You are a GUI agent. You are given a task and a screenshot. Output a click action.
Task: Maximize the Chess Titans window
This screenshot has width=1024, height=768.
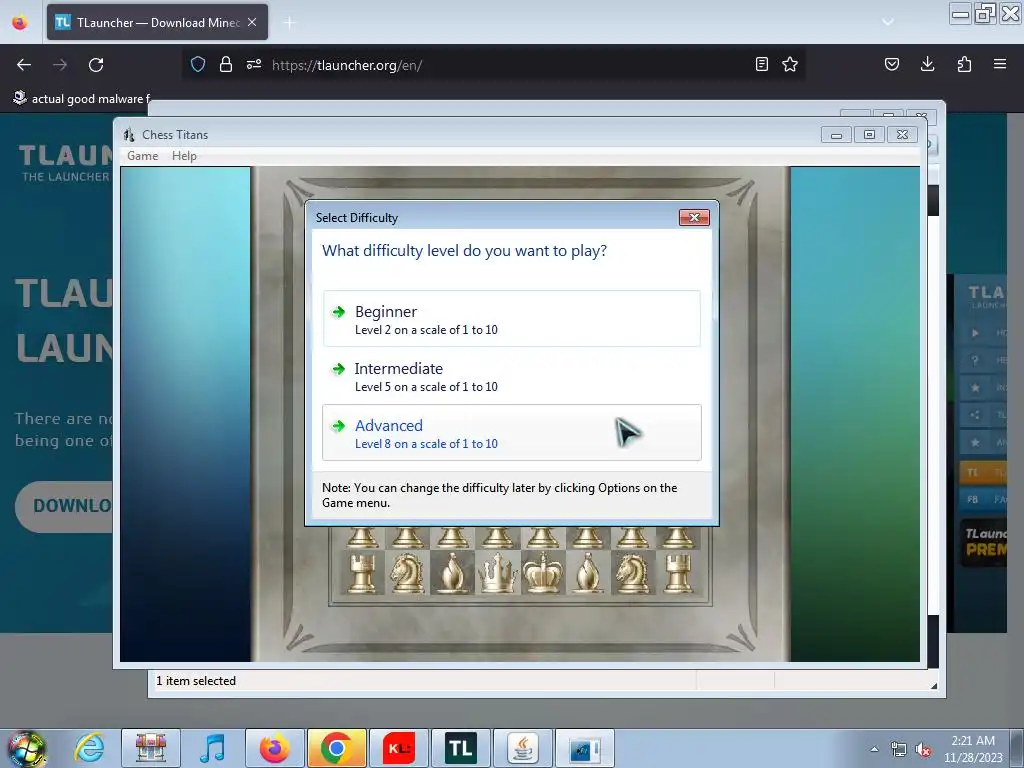[x=869, y=135]
